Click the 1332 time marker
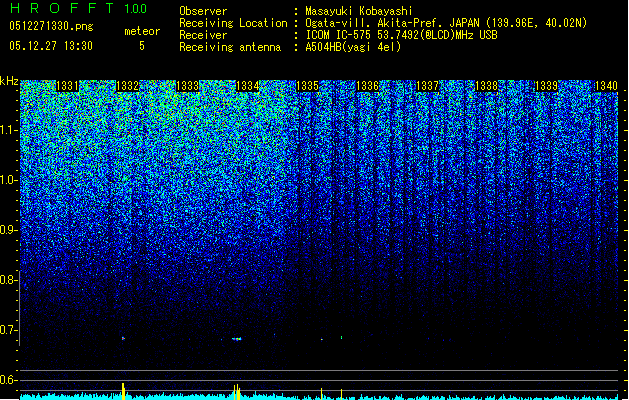Screen dimensions: 629x400 click(128, 86)
